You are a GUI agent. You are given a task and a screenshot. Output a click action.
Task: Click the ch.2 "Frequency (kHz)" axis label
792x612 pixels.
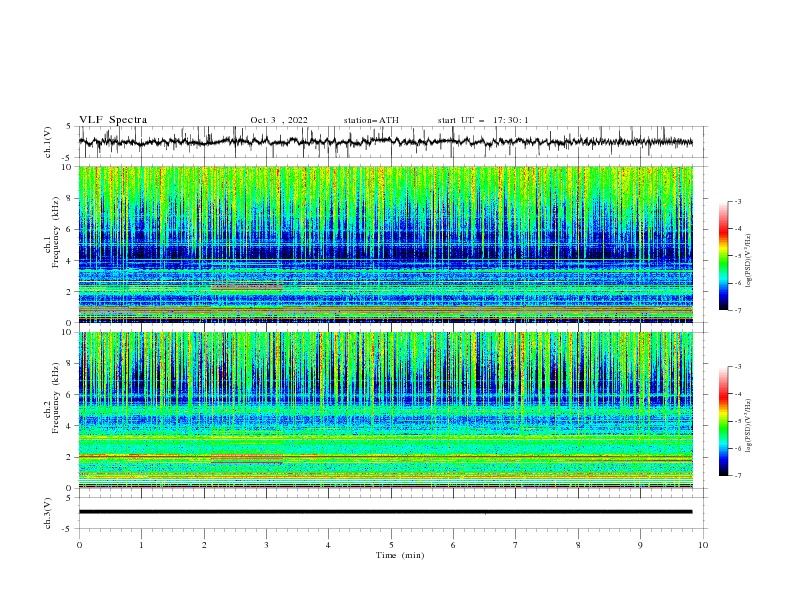tap(55, 398)
